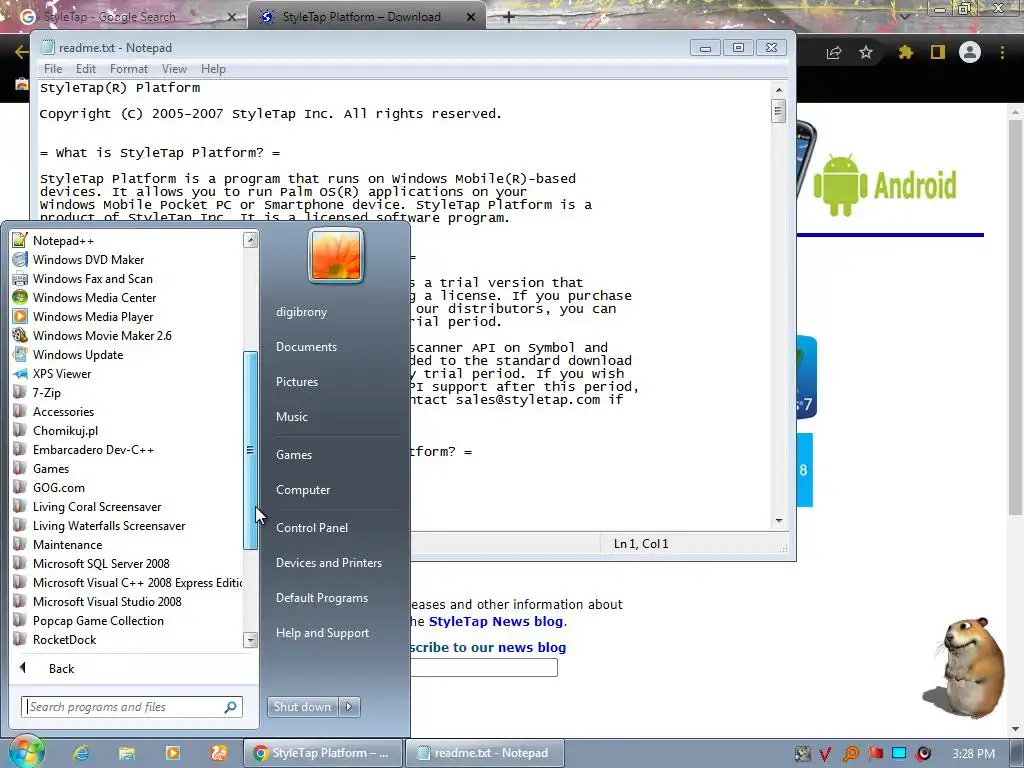
Task: Open Control Panel
Action: coord(312,528)
